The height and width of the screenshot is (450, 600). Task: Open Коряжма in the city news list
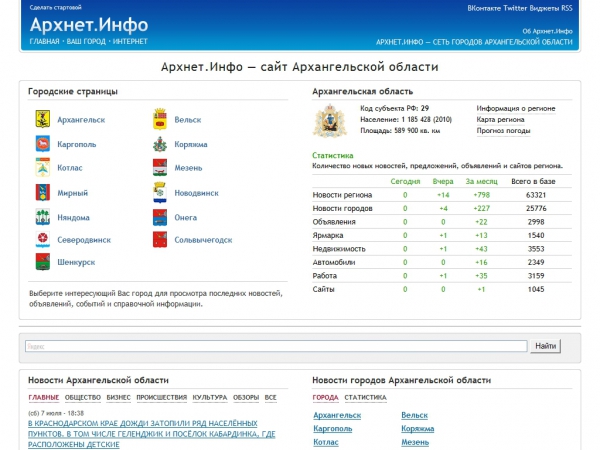tap(417, 429)
